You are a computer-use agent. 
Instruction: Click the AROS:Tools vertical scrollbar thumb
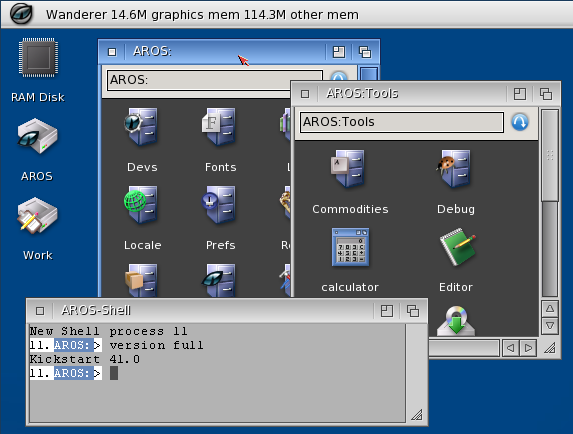[550, 155]
